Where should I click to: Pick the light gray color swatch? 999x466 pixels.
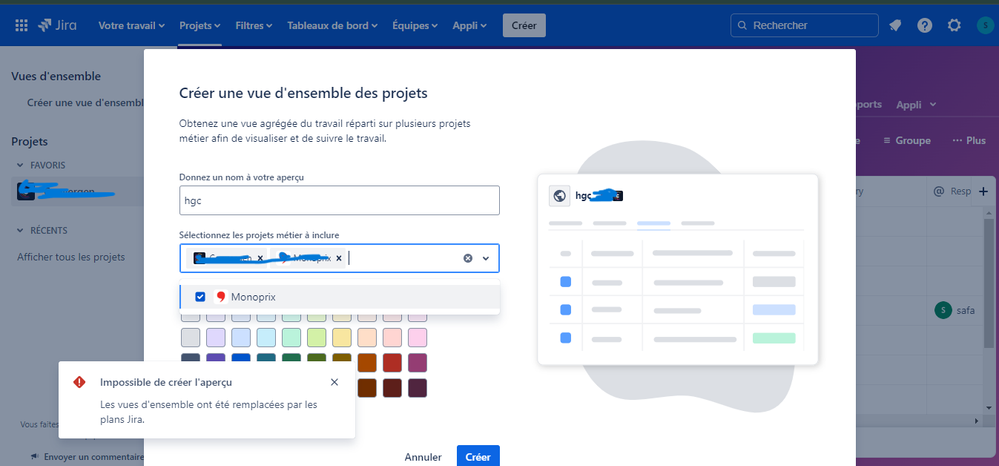(x=190, y=338)
